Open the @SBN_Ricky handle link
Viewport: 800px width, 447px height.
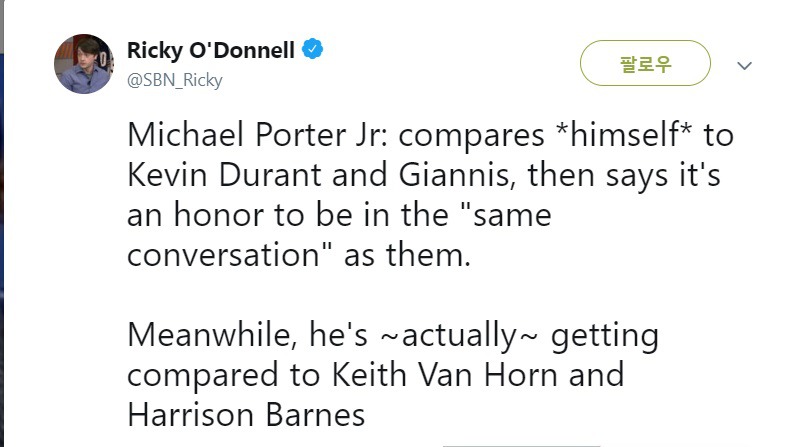(174, 80)
